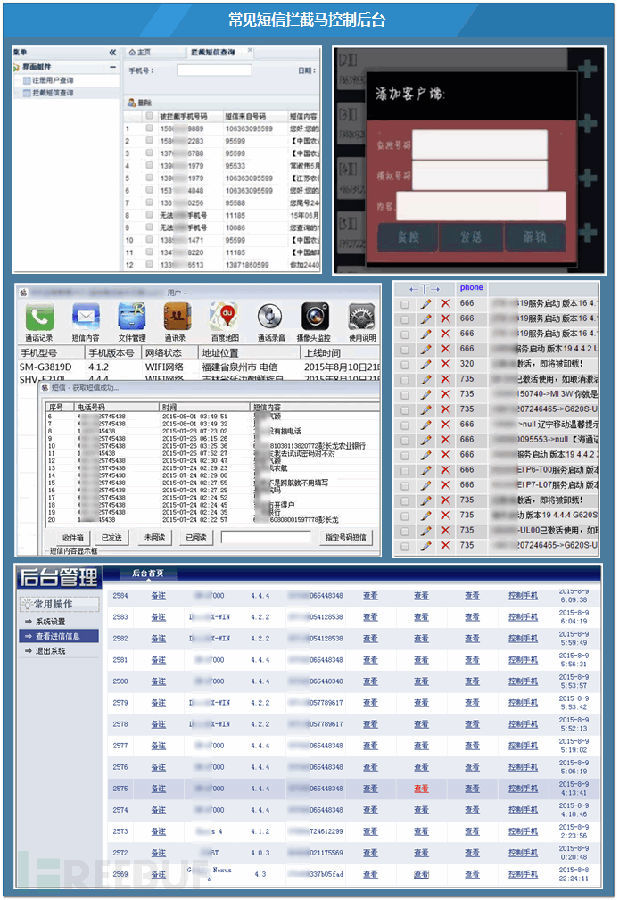
Task: Click the plus icon beside entry [3] in the dark panel
Action: (587, 123)
